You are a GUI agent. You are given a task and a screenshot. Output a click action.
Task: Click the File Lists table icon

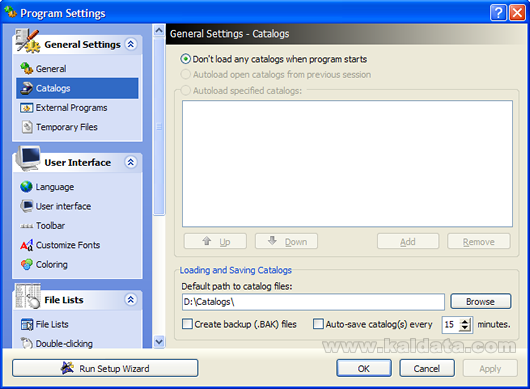coord(27,324)
